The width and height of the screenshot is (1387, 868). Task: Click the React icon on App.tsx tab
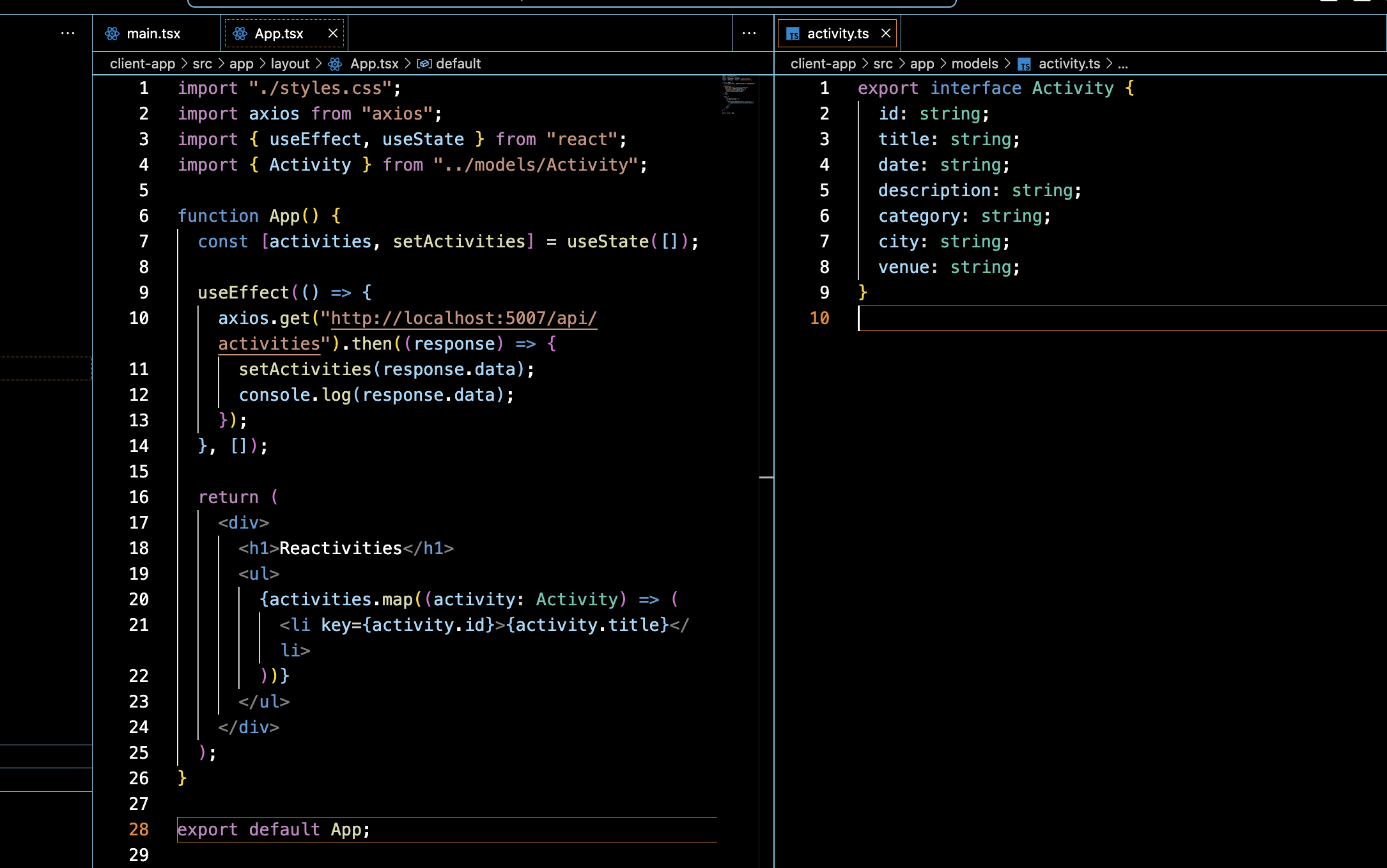click(240, 33)
